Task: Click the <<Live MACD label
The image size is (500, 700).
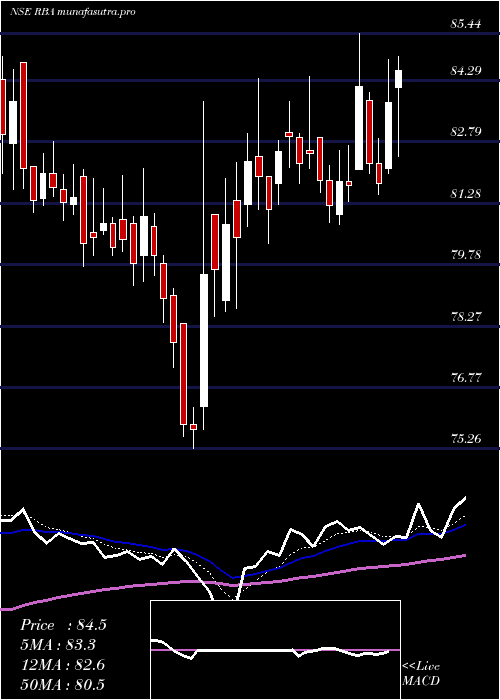Action: (421, 674)
